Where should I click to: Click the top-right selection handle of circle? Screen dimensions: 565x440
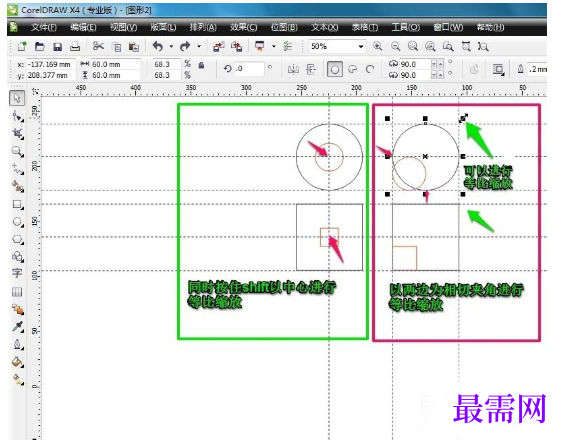coord(463,118)
